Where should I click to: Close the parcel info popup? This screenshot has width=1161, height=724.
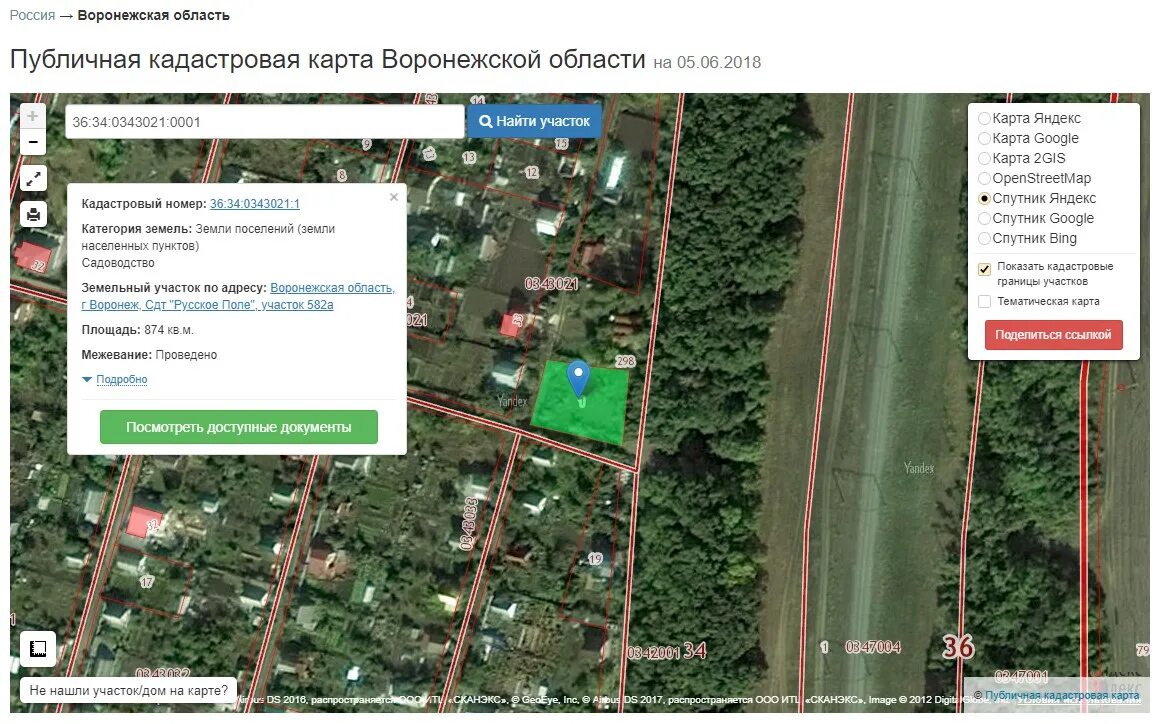pos(394,197)
